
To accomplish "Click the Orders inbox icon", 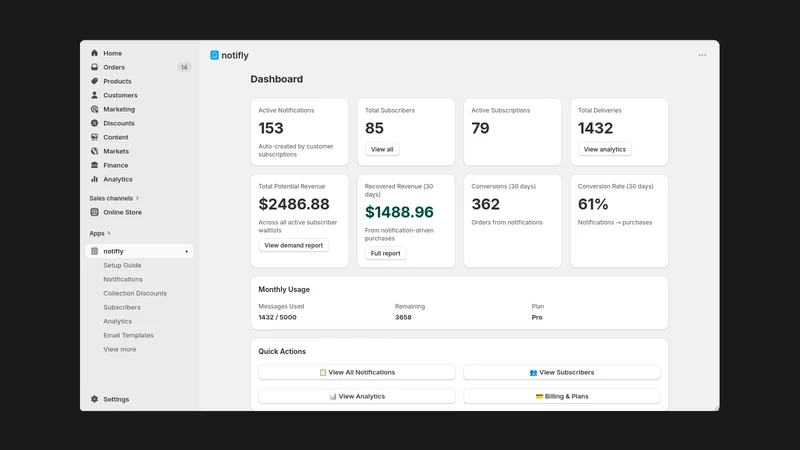I will pyautogui.click(x=94, y=67).
